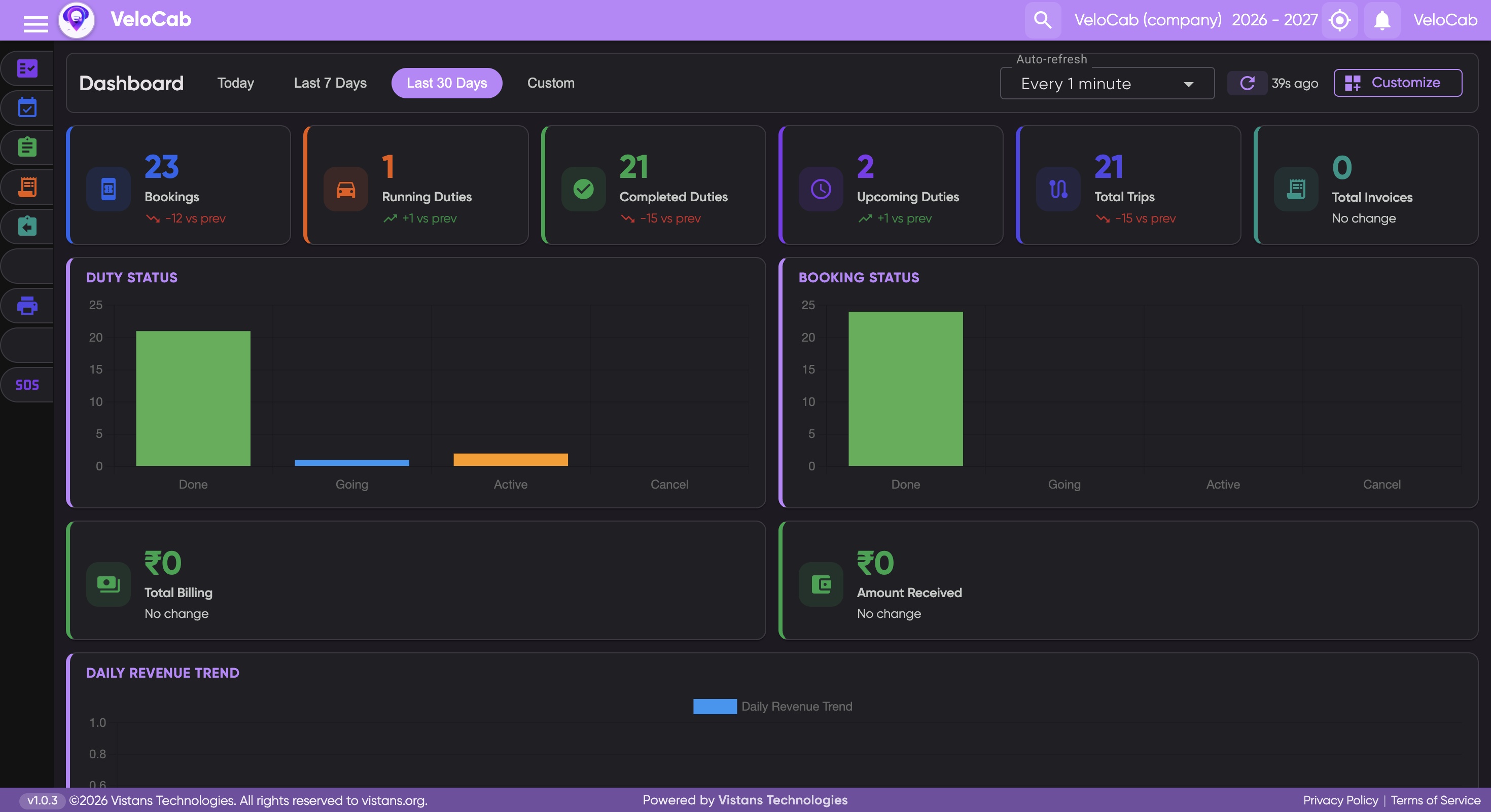Open the orange receipt sidebar icon
1491x812 pixels.
(x=27, y=186)
